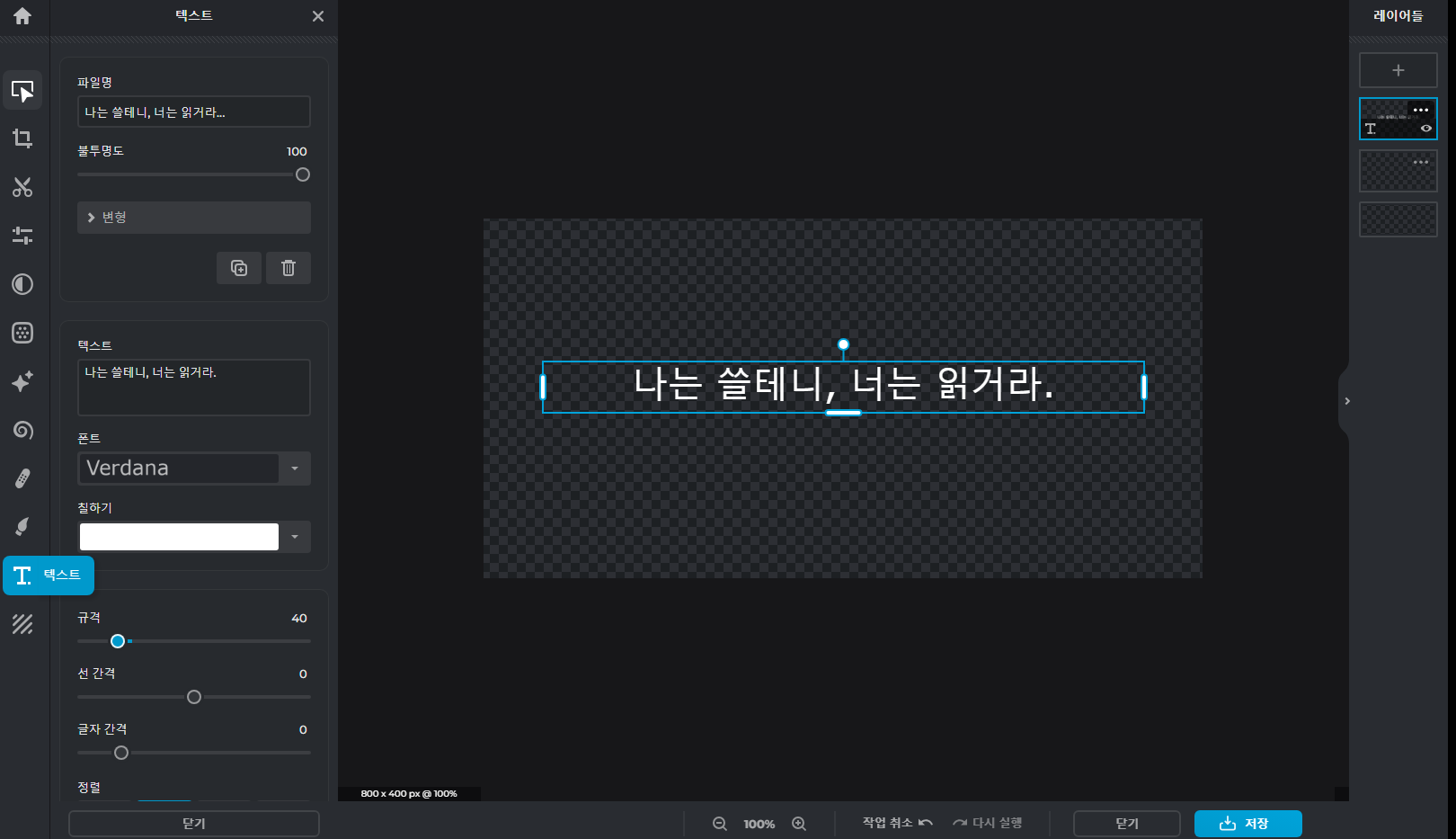Delete the text layer with trash icon
The image size is (1456, 839).
[x=289, y=268]
